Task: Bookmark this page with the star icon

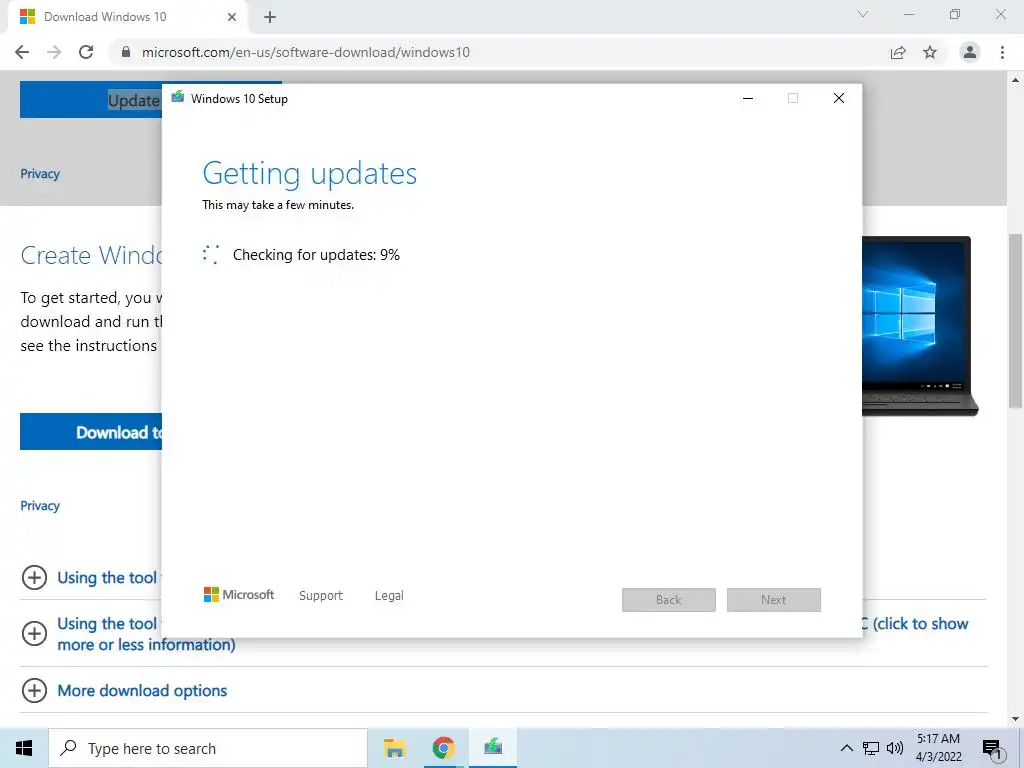Action: (x=930, y=52)
